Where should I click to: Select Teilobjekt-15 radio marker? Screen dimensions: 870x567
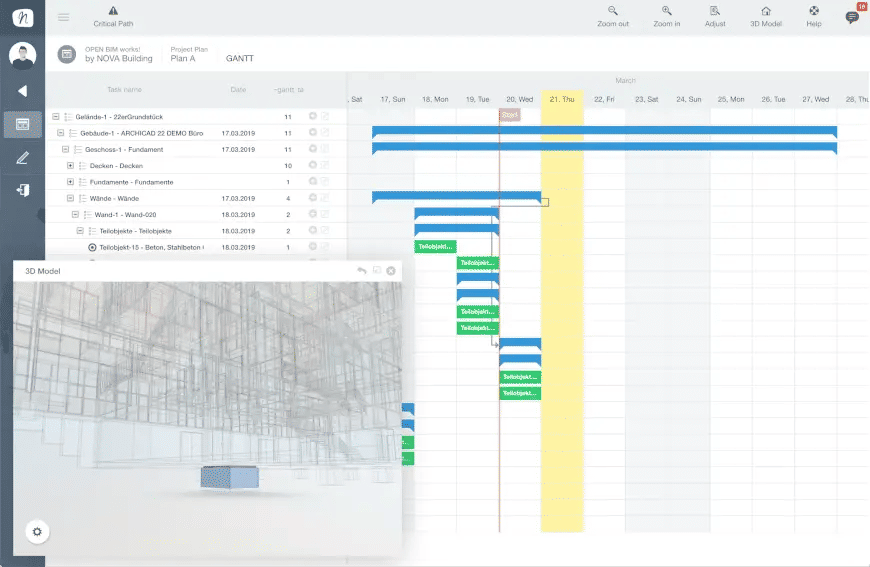pos(92,247)
